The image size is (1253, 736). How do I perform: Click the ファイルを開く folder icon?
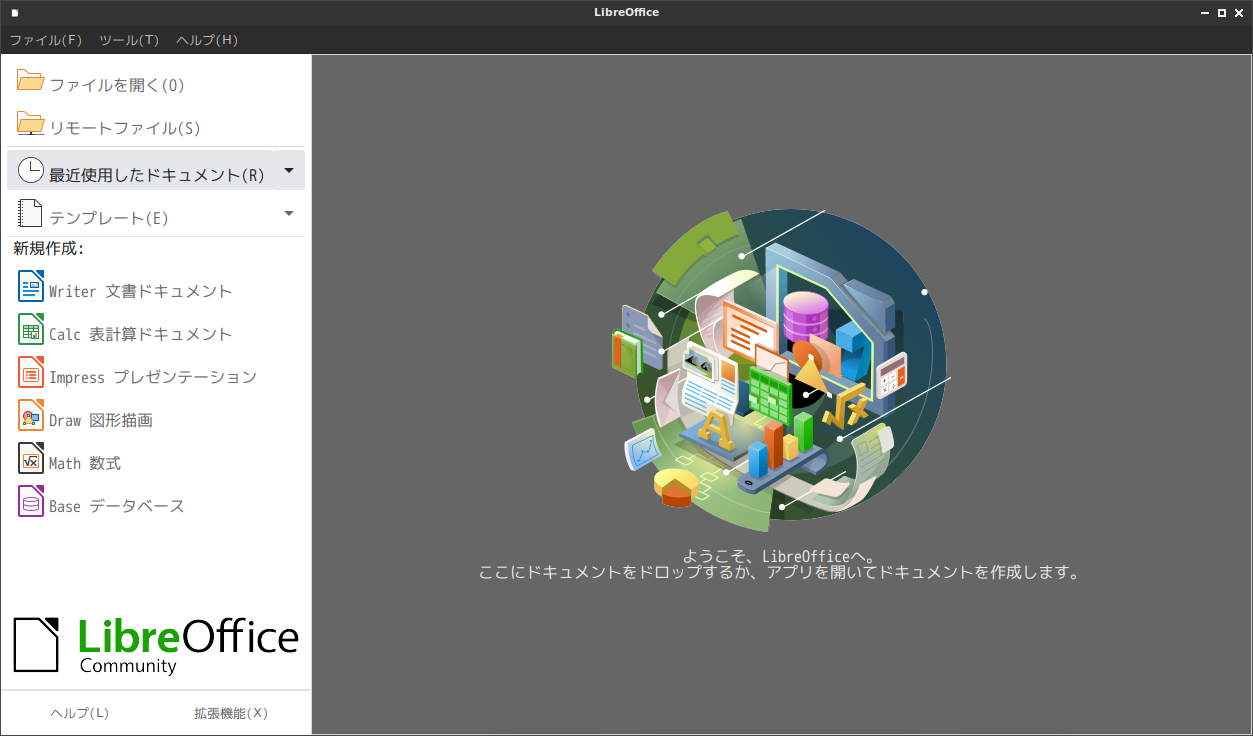(31, 81)
